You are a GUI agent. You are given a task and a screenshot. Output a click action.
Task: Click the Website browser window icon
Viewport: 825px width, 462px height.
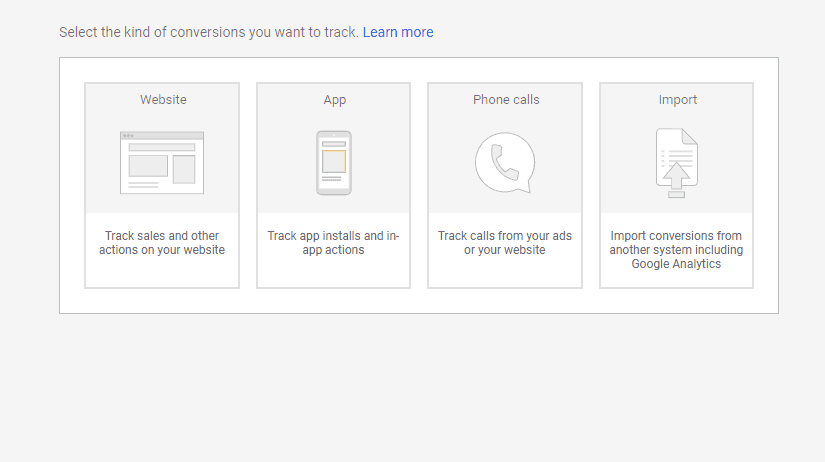click(x=162, y=162)
